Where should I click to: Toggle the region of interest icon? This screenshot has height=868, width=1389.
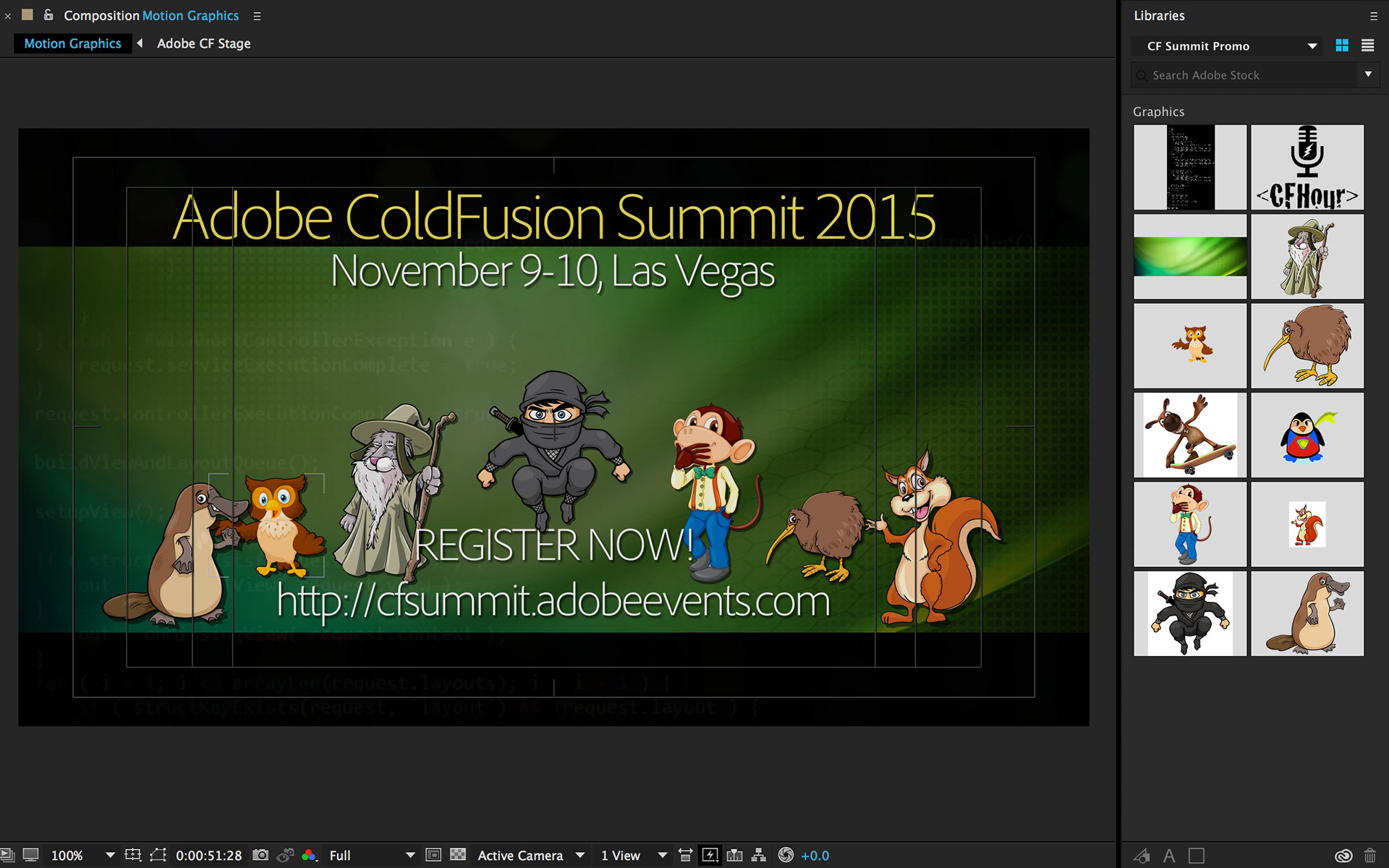(433, 855)
